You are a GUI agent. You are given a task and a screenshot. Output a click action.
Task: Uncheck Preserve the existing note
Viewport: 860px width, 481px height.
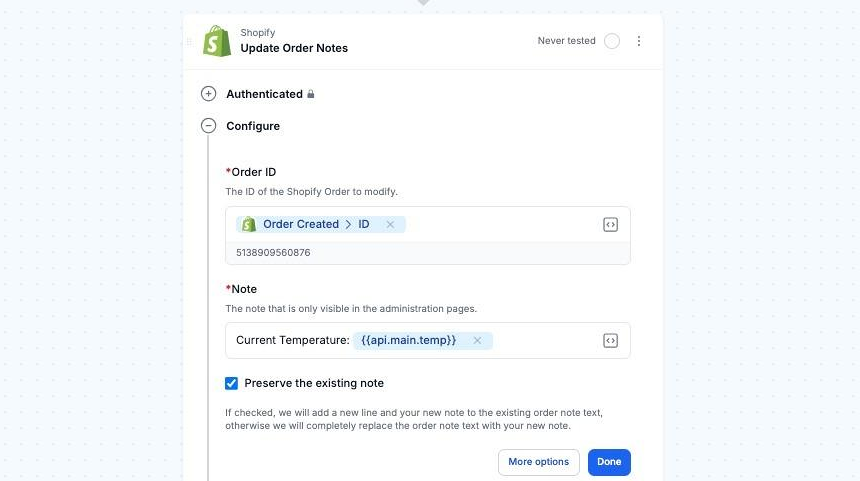pyautogui.click(x=232, y=383)
